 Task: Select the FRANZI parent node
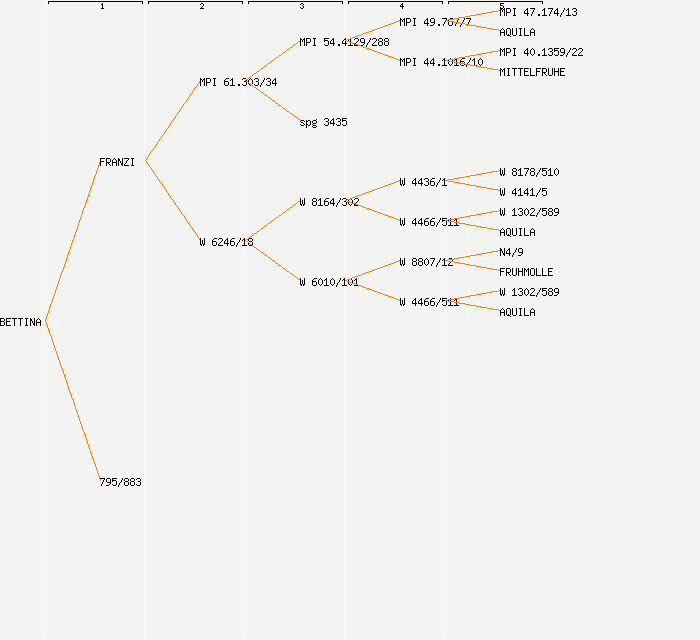click(117, 162)
